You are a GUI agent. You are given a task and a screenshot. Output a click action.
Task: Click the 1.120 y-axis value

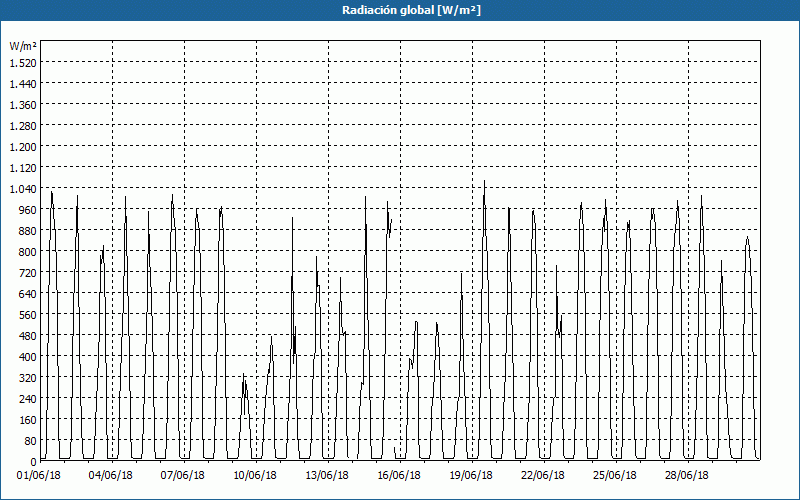pyautogui.click(x=23, y=168)
